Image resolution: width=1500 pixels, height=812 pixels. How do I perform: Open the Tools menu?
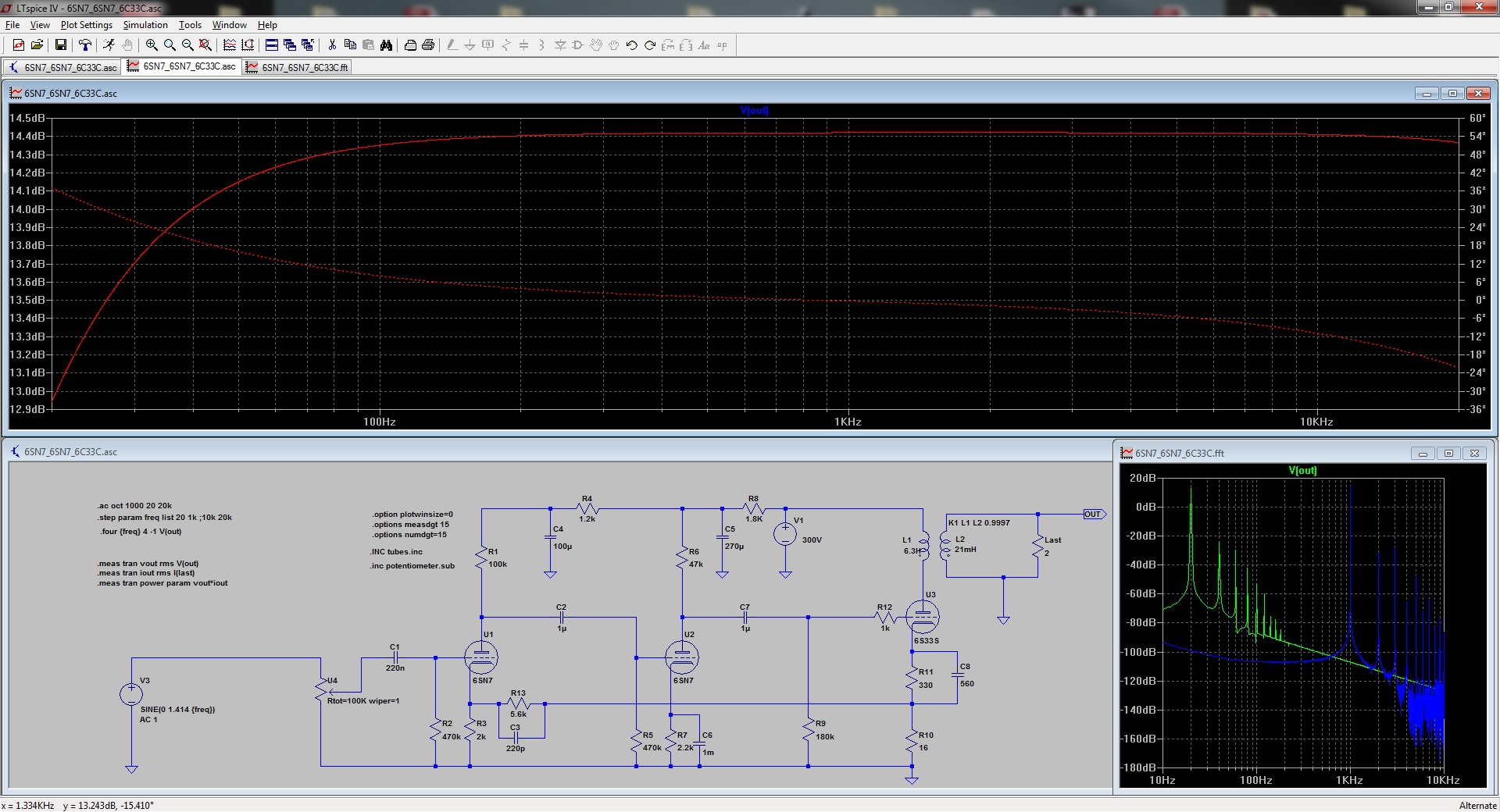pyautogui.click(x=190, y=25)
